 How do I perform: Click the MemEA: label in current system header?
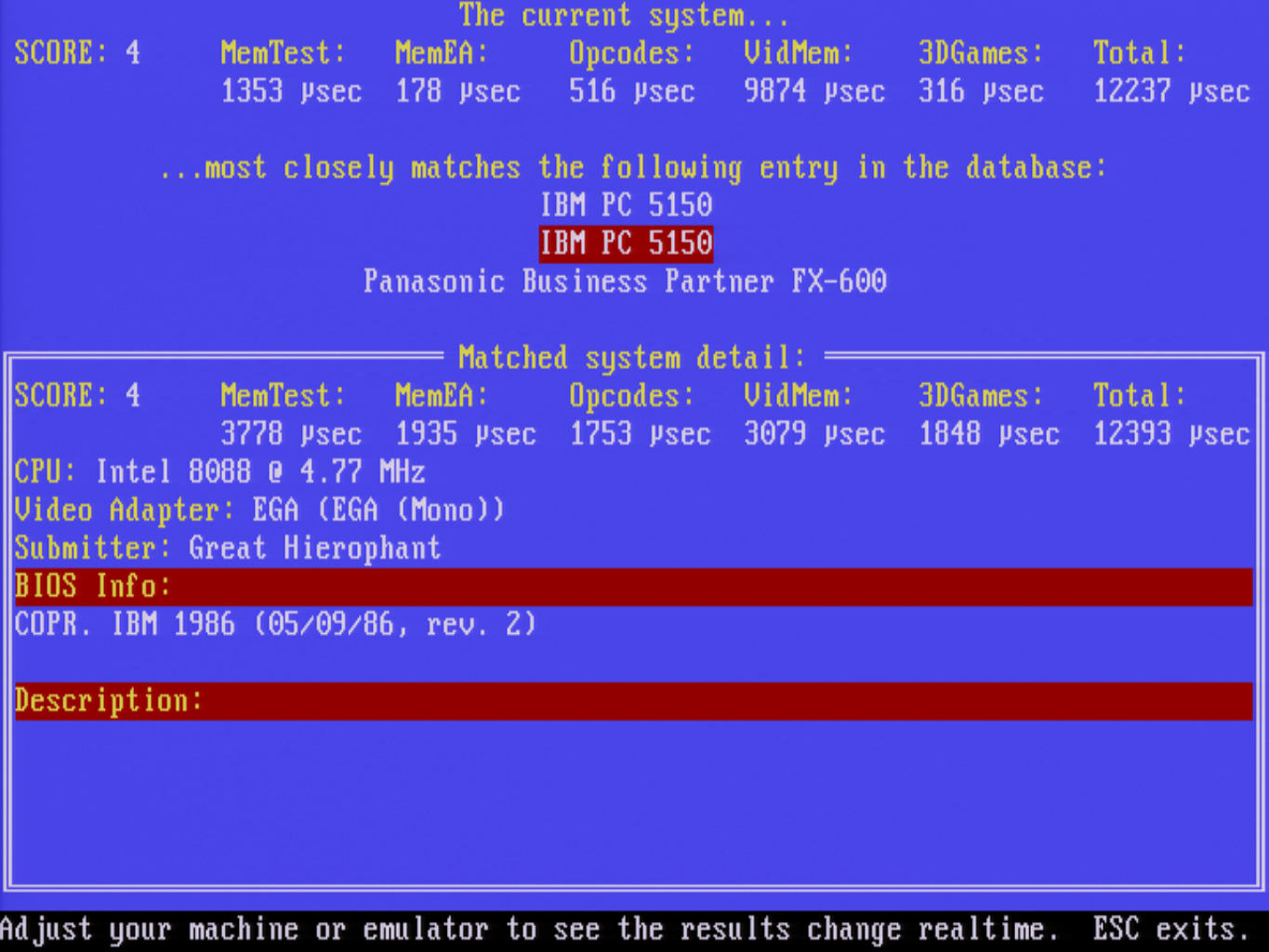click(442, 53)
